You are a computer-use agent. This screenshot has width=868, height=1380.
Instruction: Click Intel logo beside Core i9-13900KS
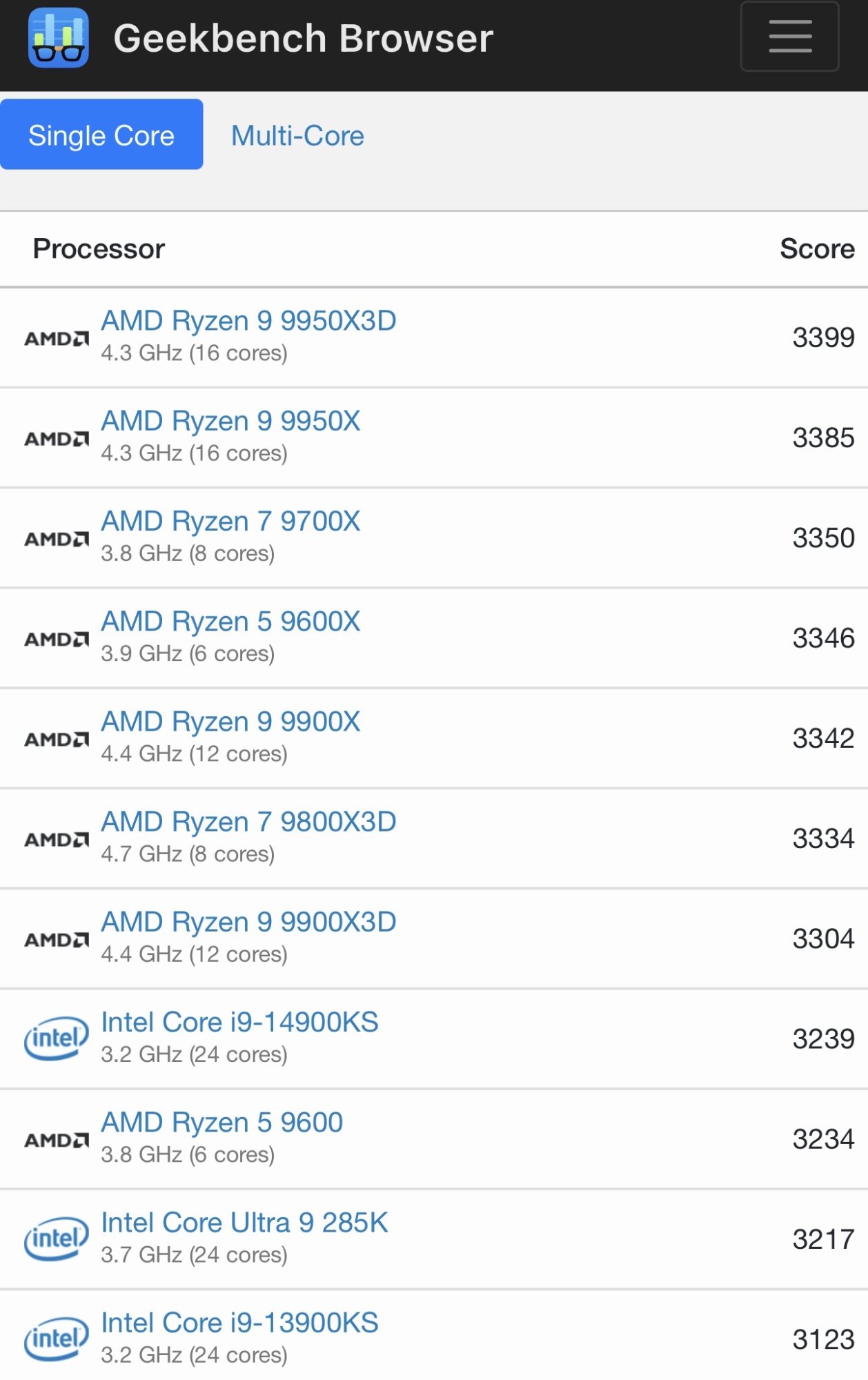[57, 1339]
